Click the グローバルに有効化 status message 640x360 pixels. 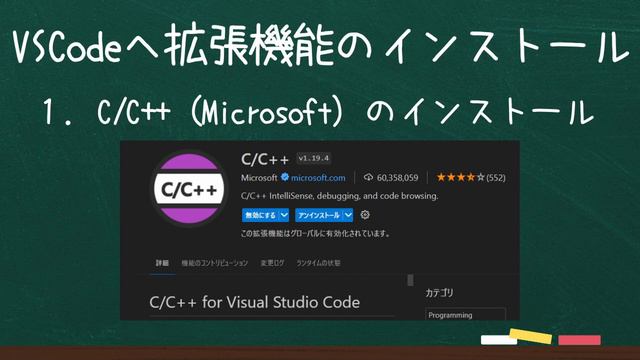tap(315, 233)
